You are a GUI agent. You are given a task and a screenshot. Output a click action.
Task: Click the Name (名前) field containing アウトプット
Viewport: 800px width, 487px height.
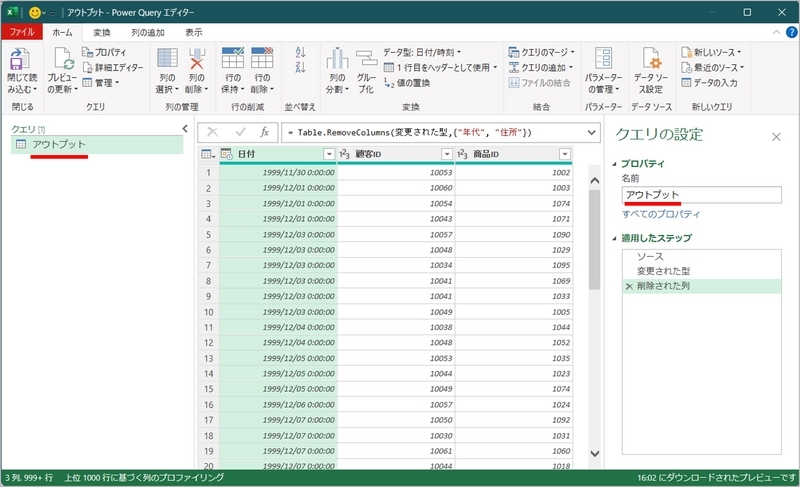tap(702, 195)
